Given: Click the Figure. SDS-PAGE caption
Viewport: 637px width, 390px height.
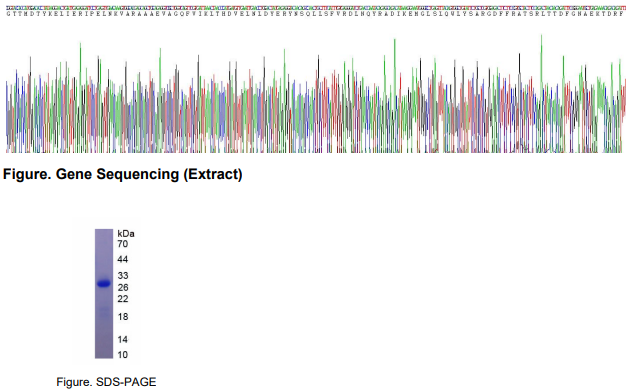Looking at the screenshot, I should tap(106, 382).
